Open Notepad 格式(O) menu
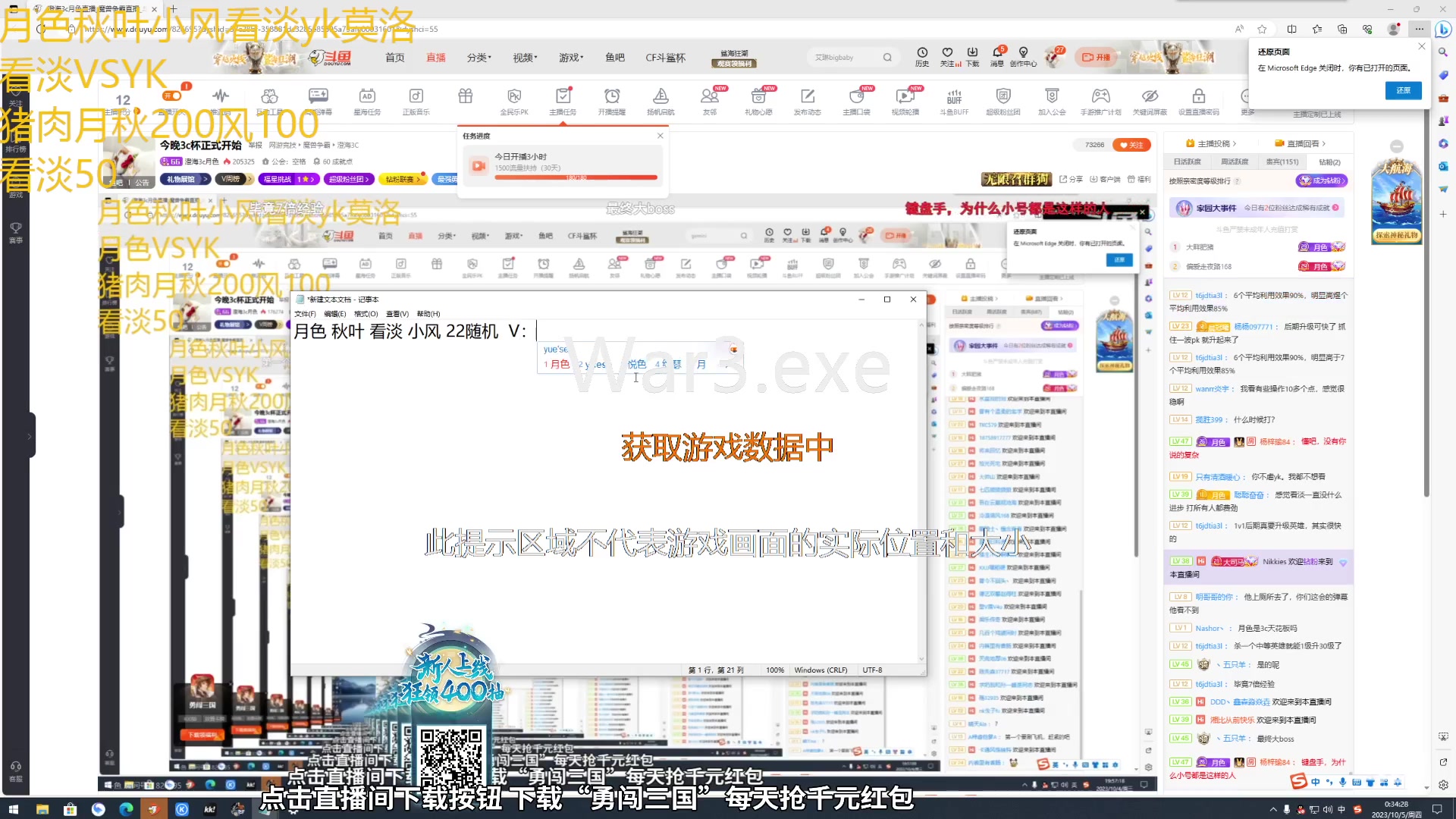1456x819 pixels. tap(366, 314)
